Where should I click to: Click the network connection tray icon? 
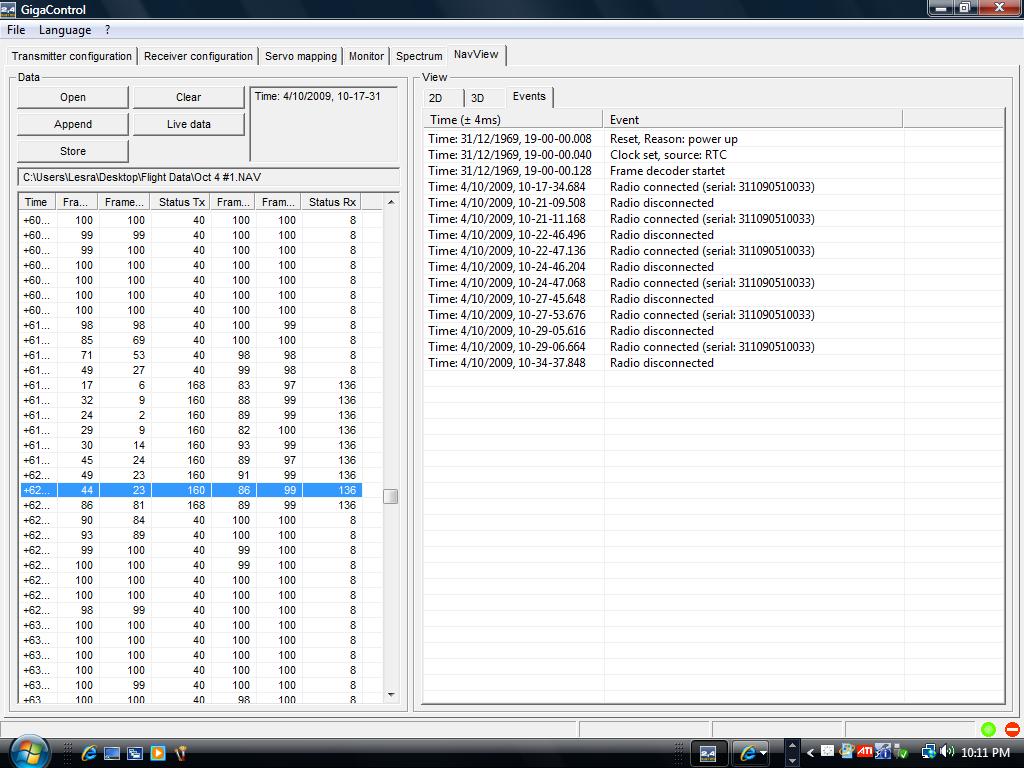928,752
